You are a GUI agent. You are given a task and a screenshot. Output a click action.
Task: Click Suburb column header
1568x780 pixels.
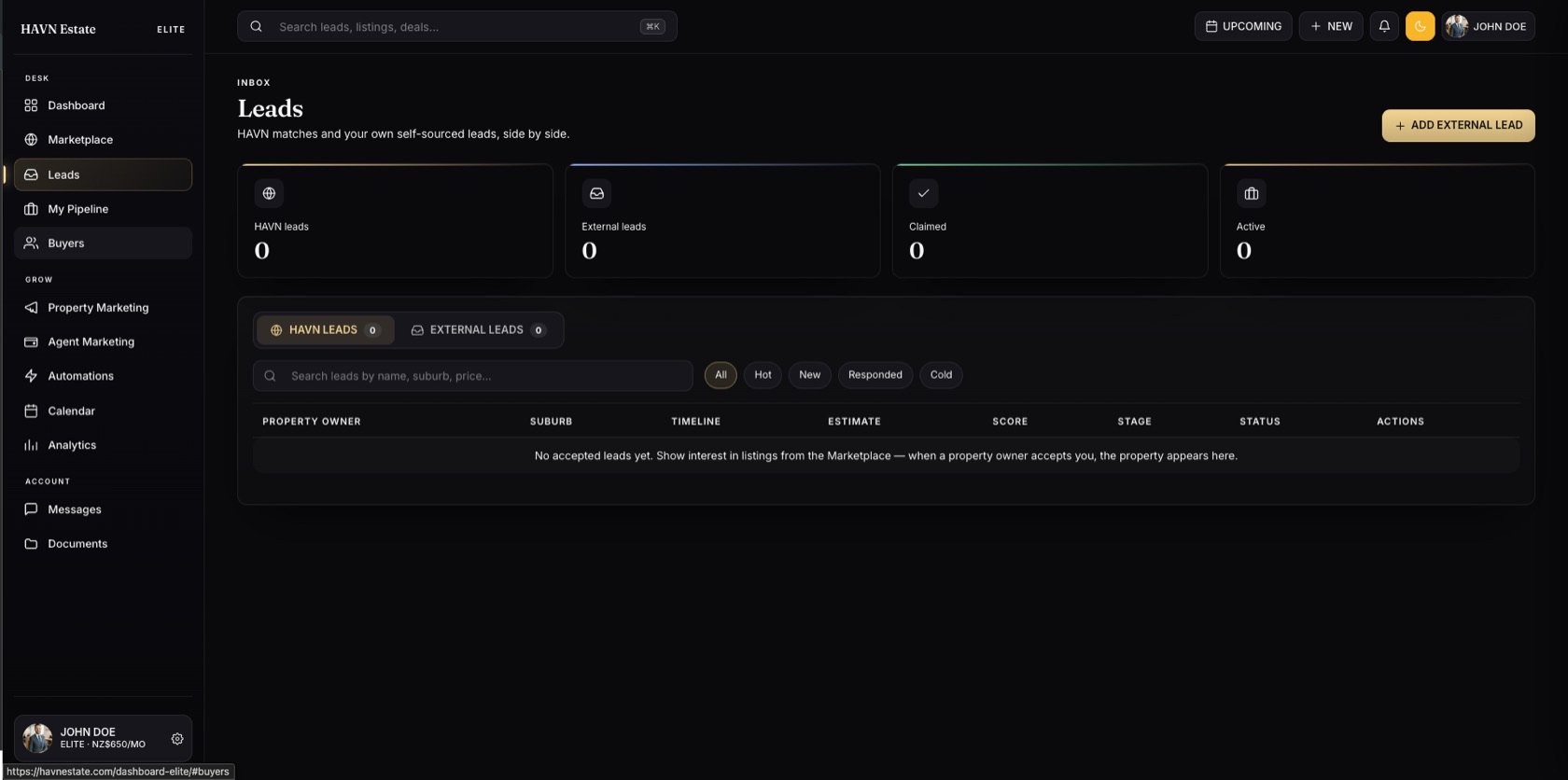(552, 422)
